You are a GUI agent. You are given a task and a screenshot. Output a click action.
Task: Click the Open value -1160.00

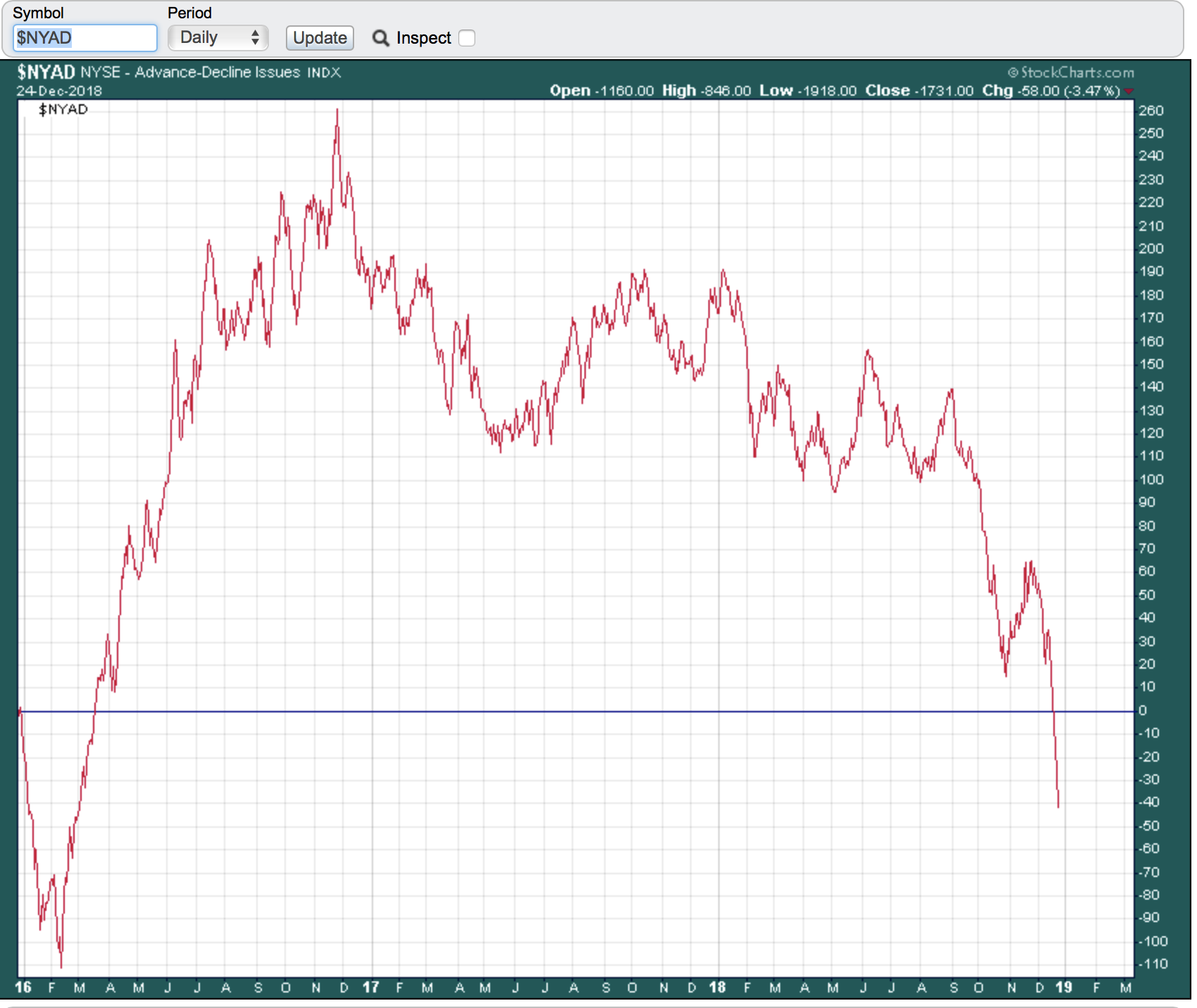625,91
